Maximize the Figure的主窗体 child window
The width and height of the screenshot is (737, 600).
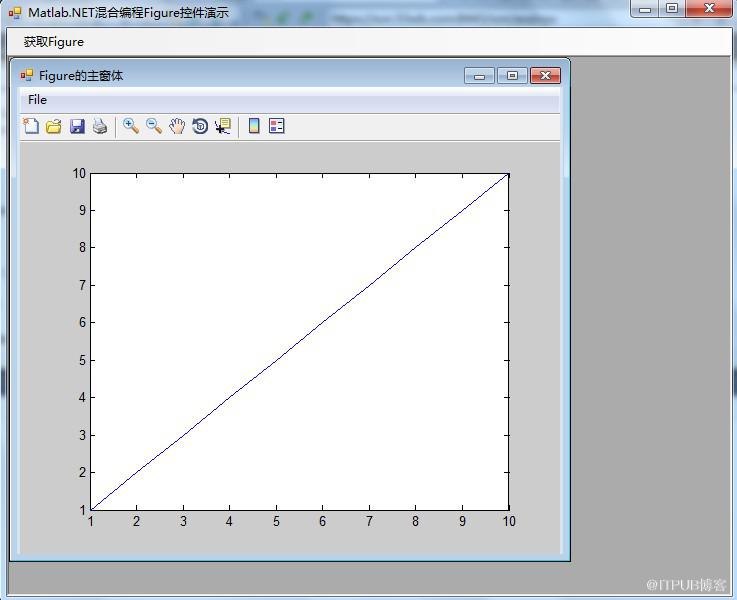512,76
